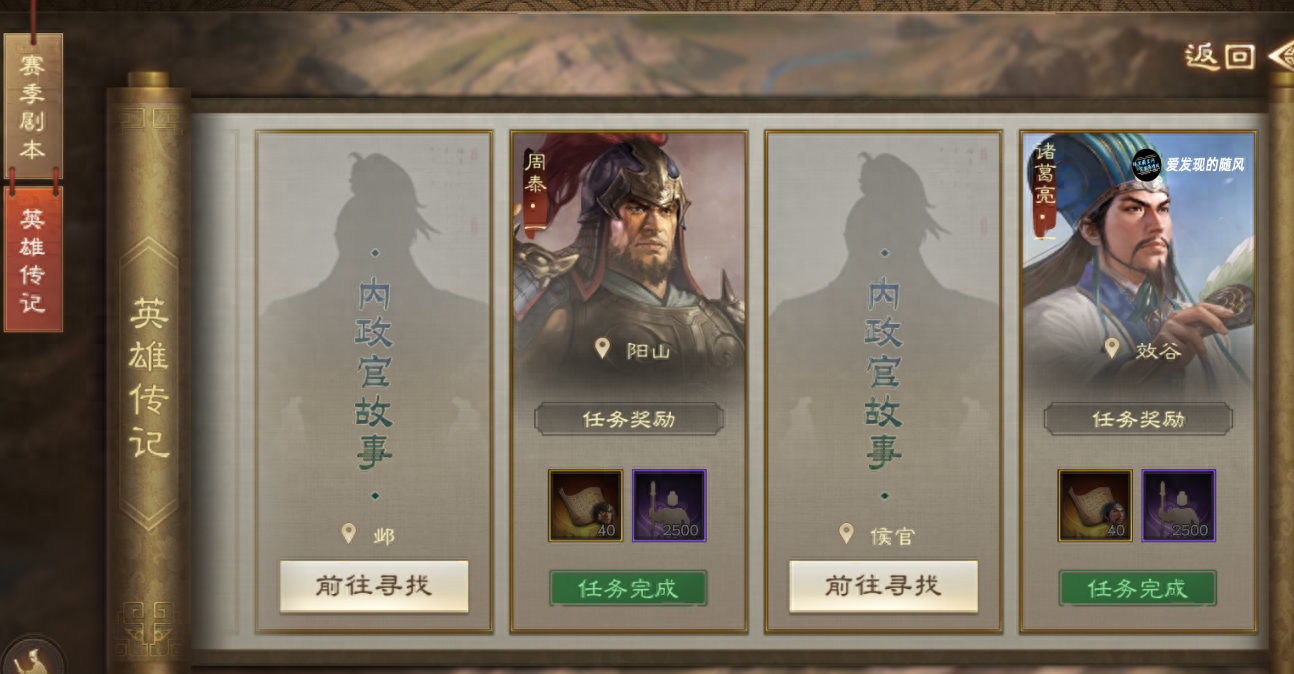The image size is (1294, 674).
Task: Click 任务奖励 label on 诸葛亮 card
Action: tap(1138, 419)
